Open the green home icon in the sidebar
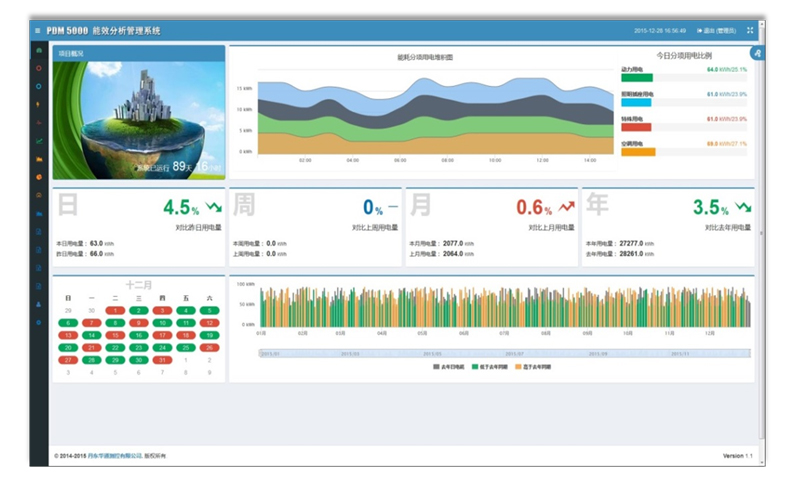Screen dimensions: 798x481 point(38,50)
